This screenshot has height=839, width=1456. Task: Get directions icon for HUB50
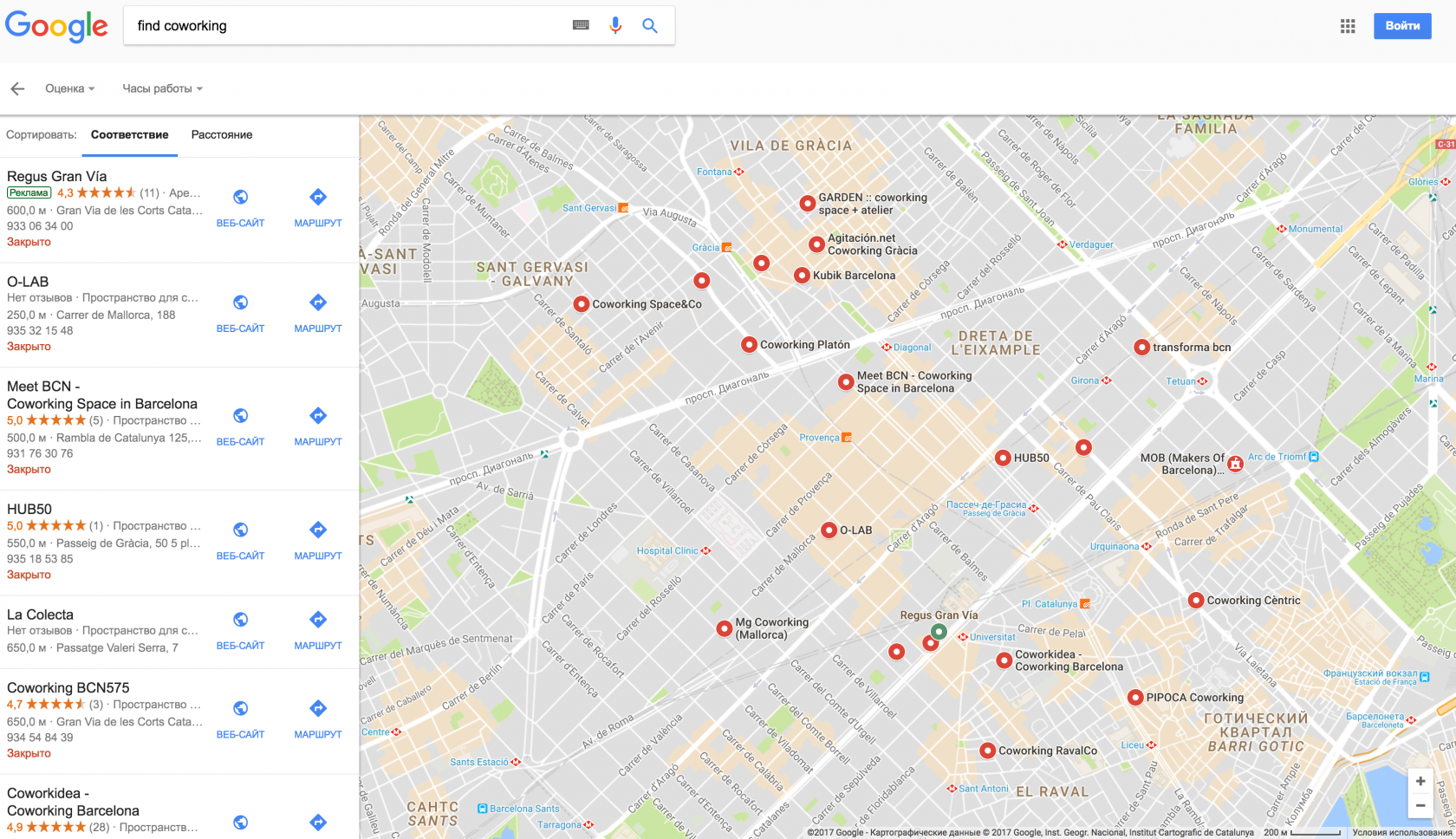318,530
